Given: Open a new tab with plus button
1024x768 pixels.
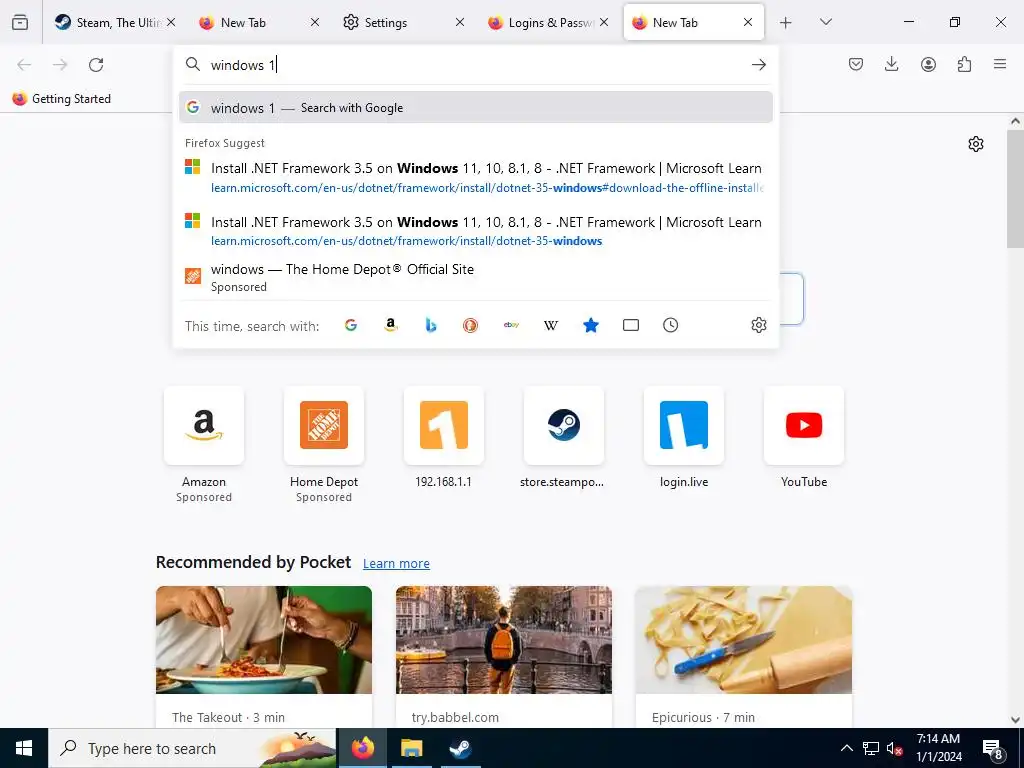Looking at the screenshot, I should (786, 22).
